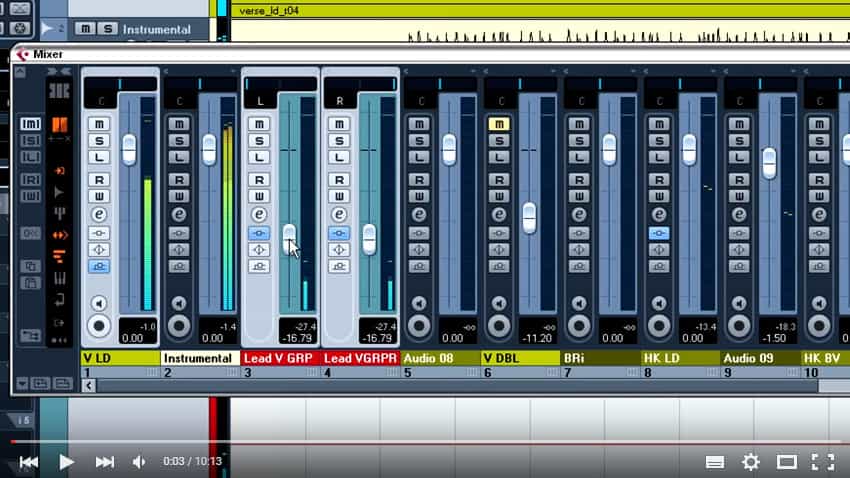The image size is (850, 478).
Task: Toggle monitor button on V LD channel
Action: coord(99,303)
